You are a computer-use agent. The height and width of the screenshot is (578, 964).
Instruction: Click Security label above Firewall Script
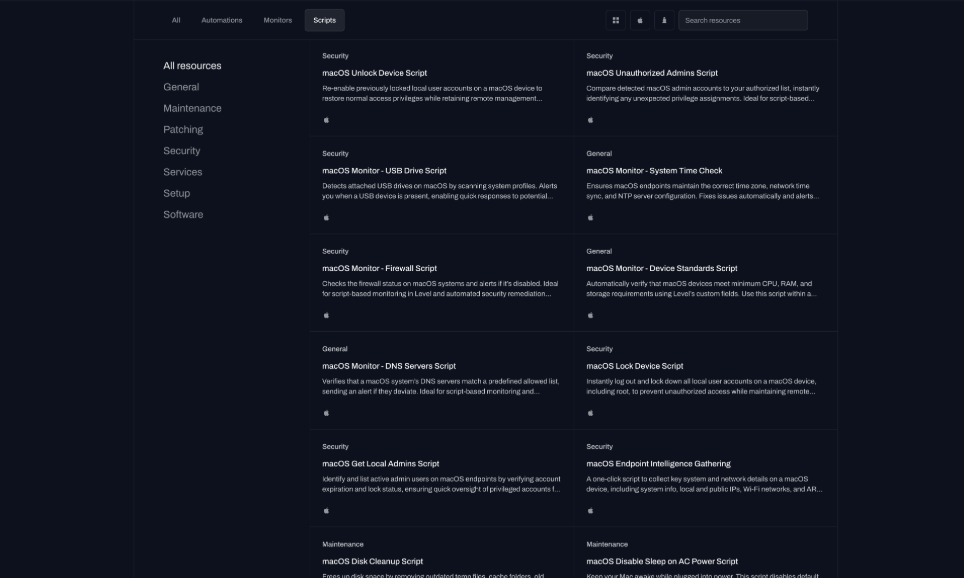coord(335,251)
